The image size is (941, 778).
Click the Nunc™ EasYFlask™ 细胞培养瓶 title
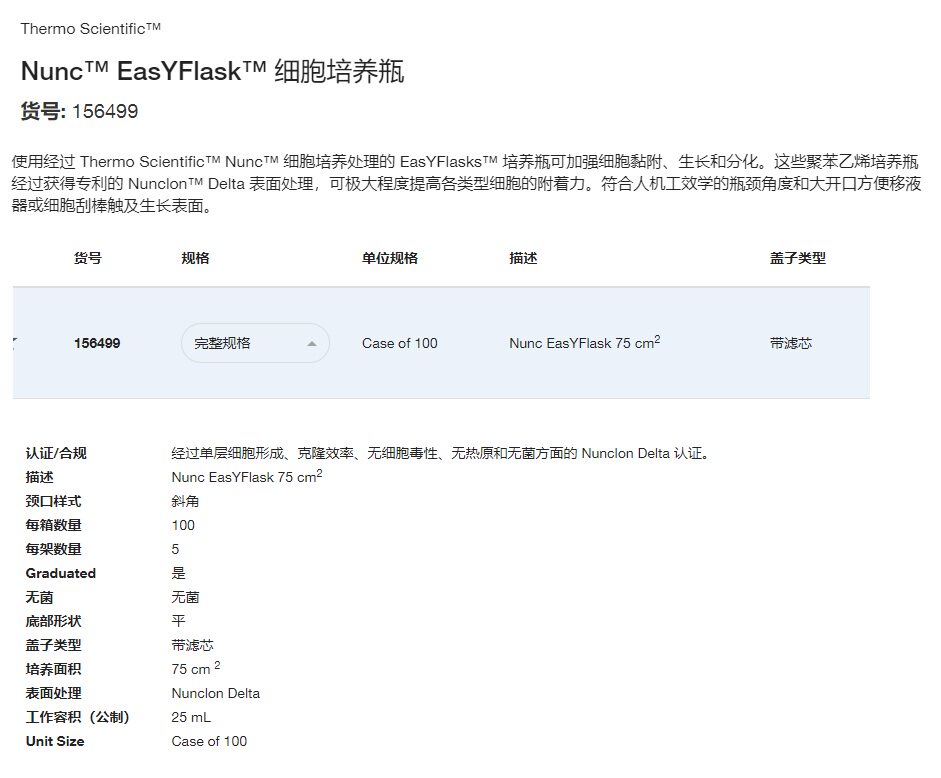coord(212,71)
